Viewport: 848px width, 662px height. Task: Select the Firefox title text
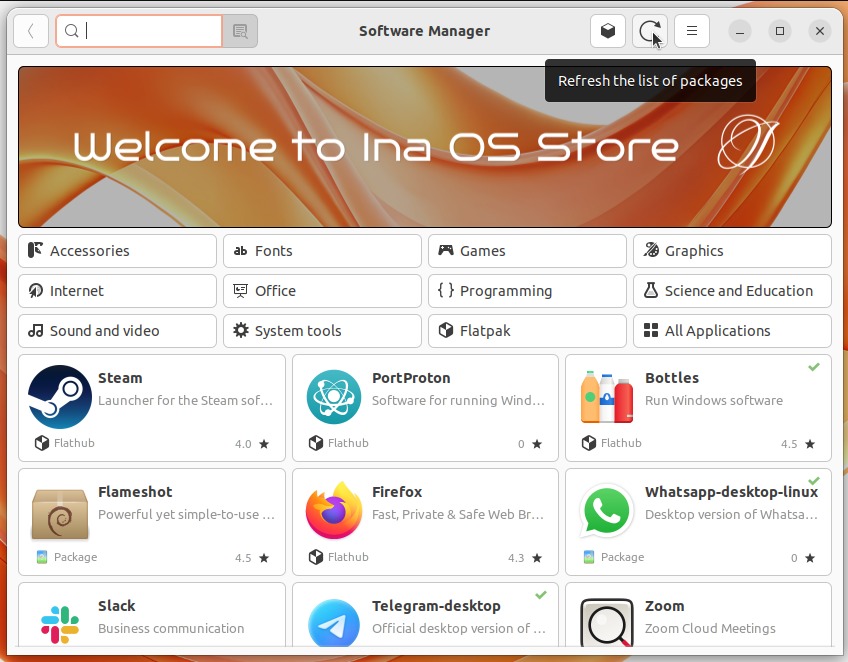[x=397, y=492]
